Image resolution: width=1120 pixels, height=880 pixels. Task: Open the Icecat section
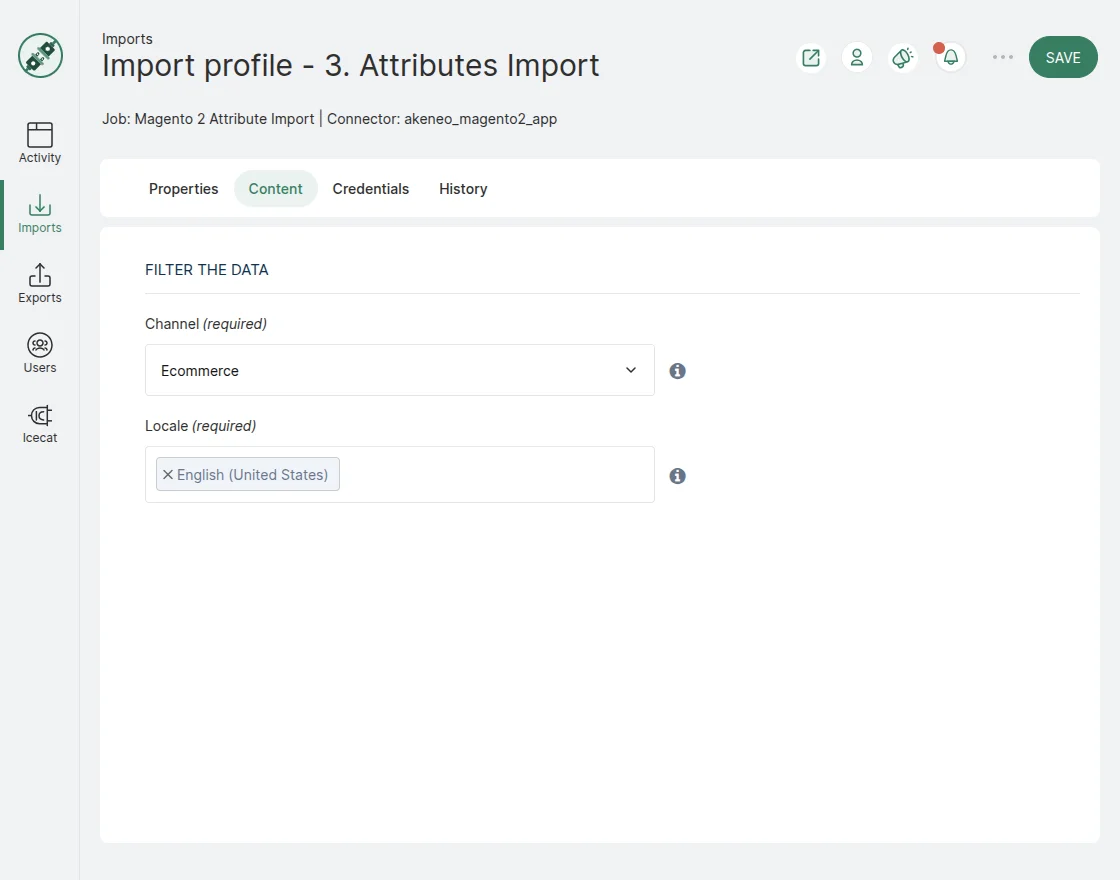pos(40,423)
